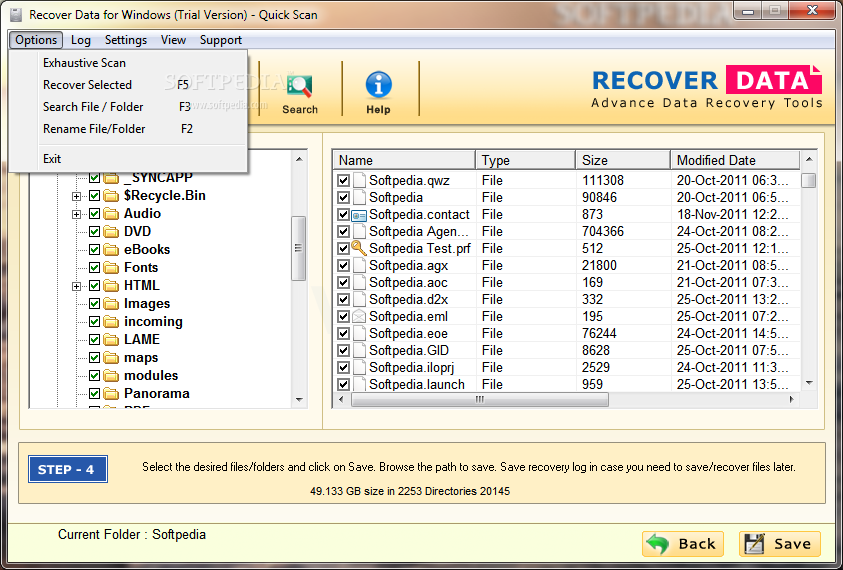Sort by the Size column header
The width and height of the screenshot is (843, 570).
click(x=624, y=160)
